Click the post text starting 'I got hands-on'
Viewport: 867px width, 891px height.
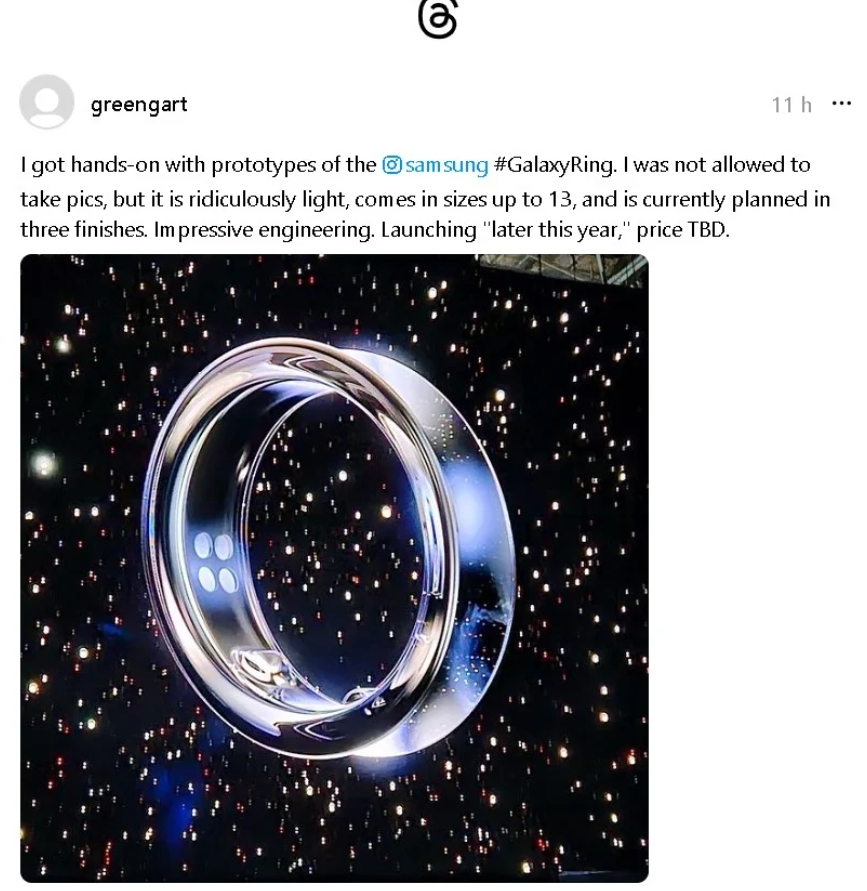425,197
